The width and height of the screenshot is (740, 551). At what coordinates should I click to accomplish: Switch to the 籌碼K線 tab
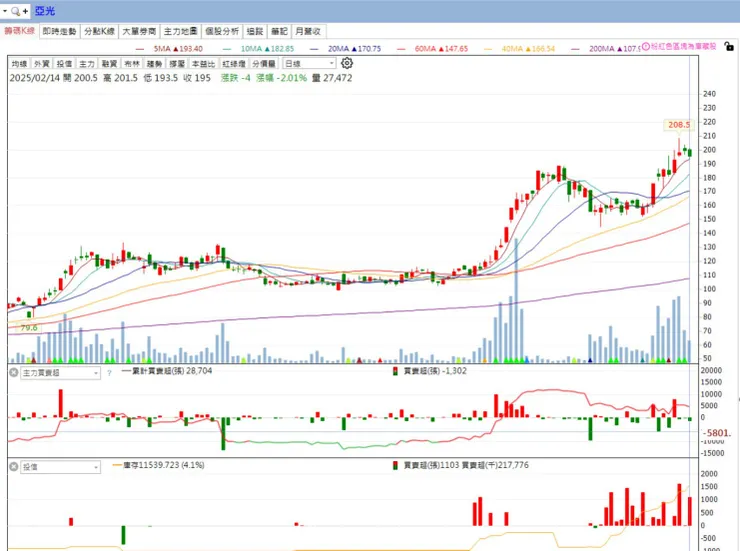tap(20, 31)
